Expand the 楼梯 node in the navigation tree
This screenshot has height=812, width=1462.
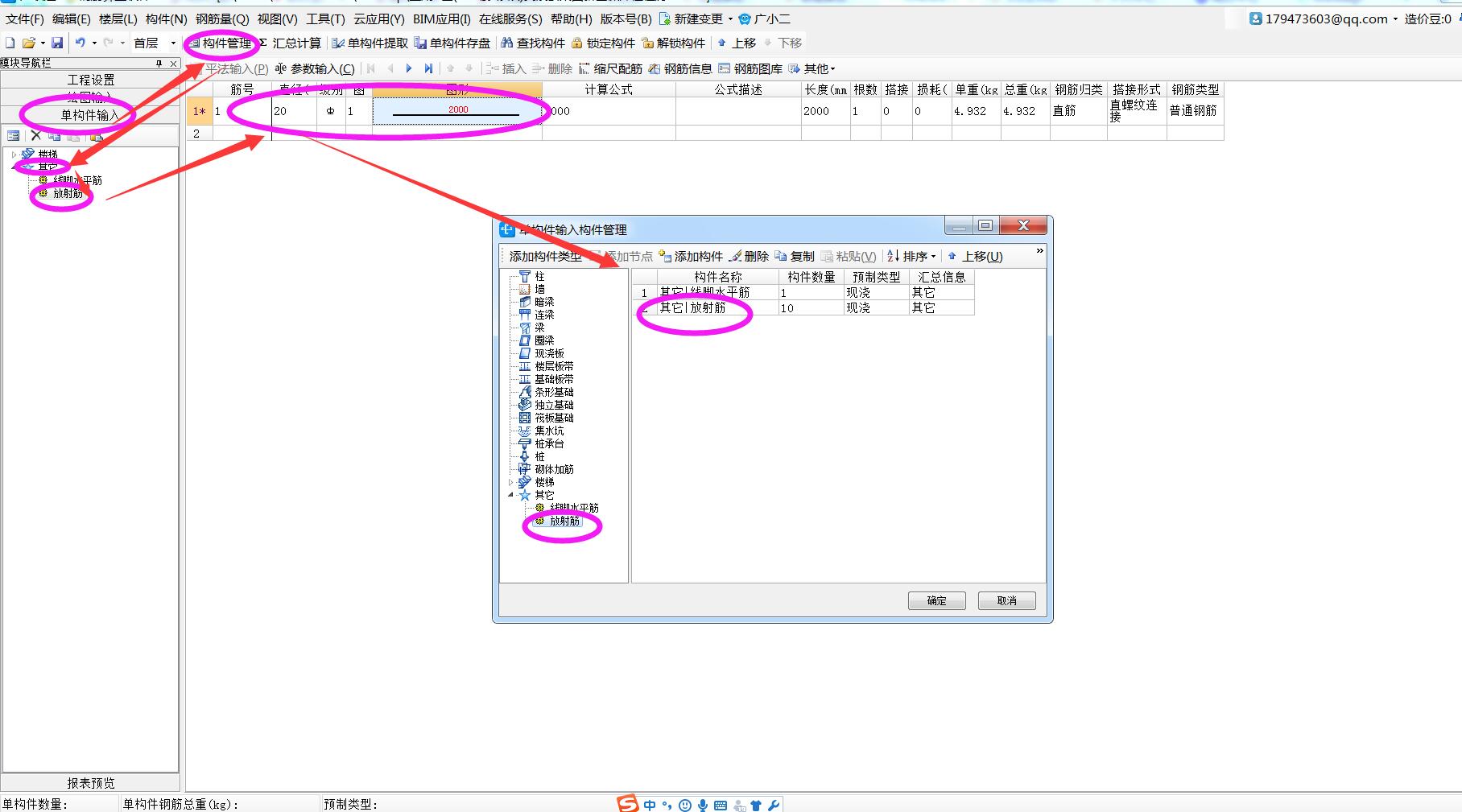pos(14,154)
